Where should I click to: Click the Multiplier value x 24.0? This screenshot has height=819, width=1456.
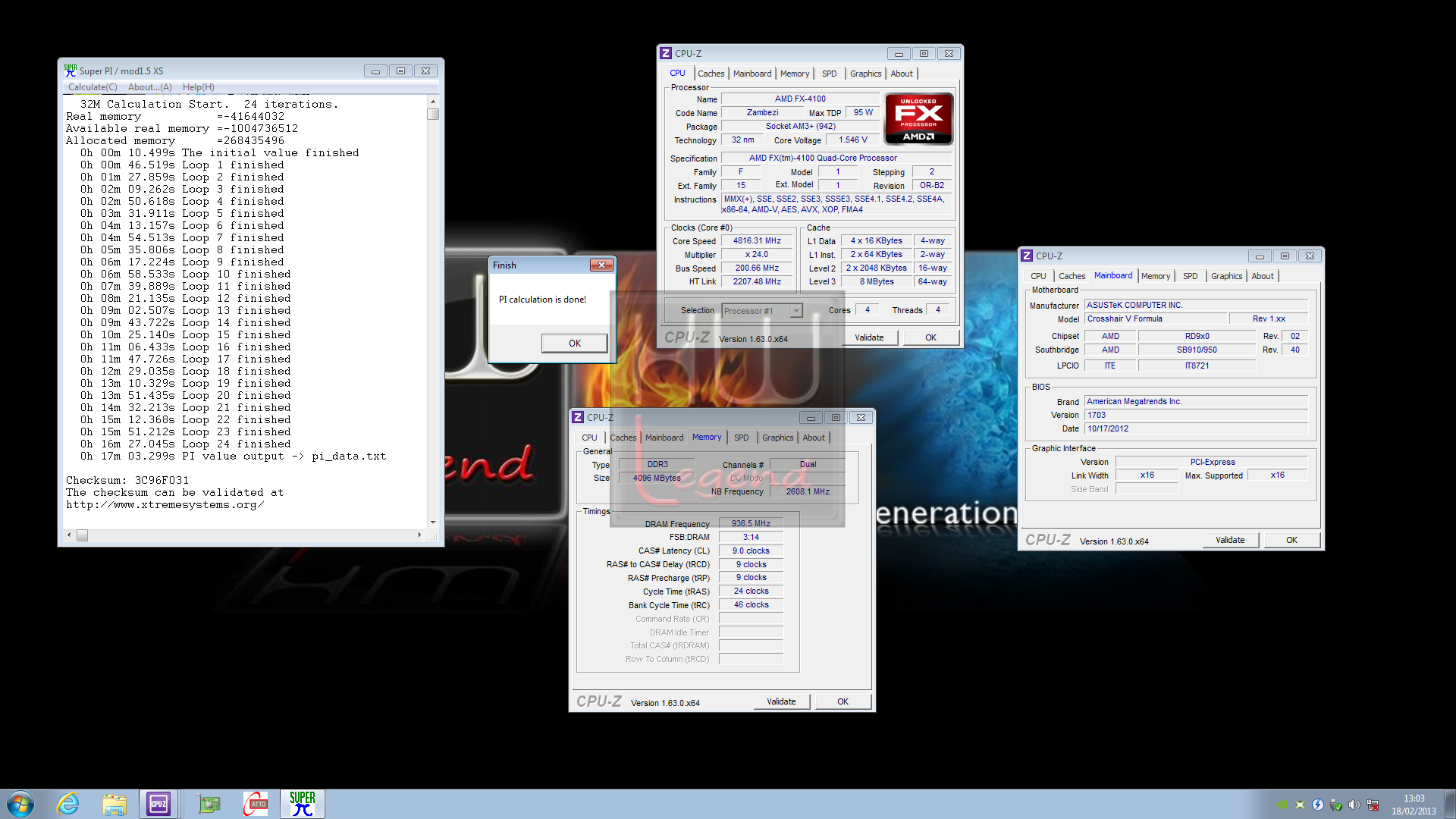[757, 254]
